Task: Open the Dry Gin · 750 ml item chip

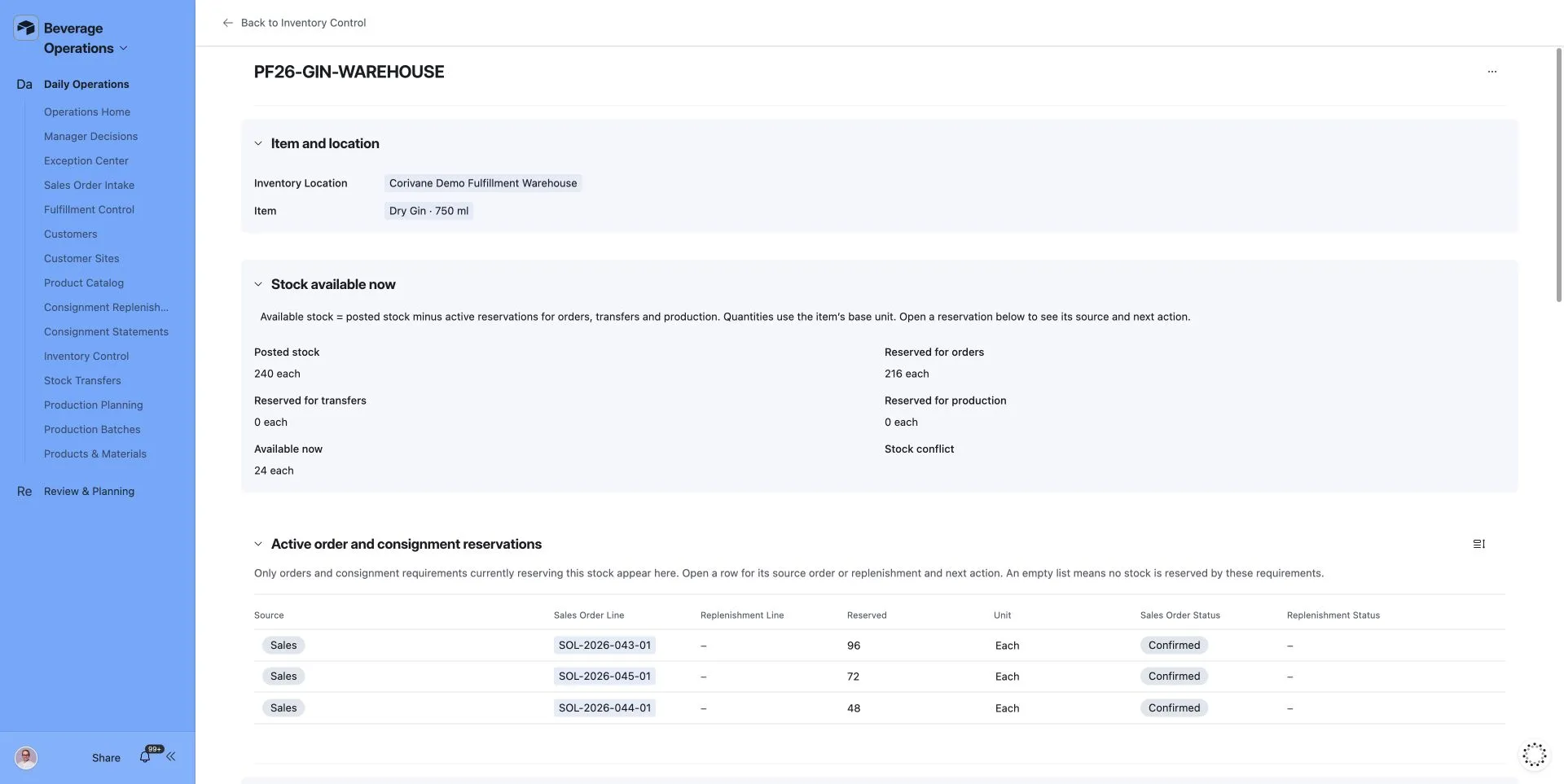Action: tap(428, 211)
